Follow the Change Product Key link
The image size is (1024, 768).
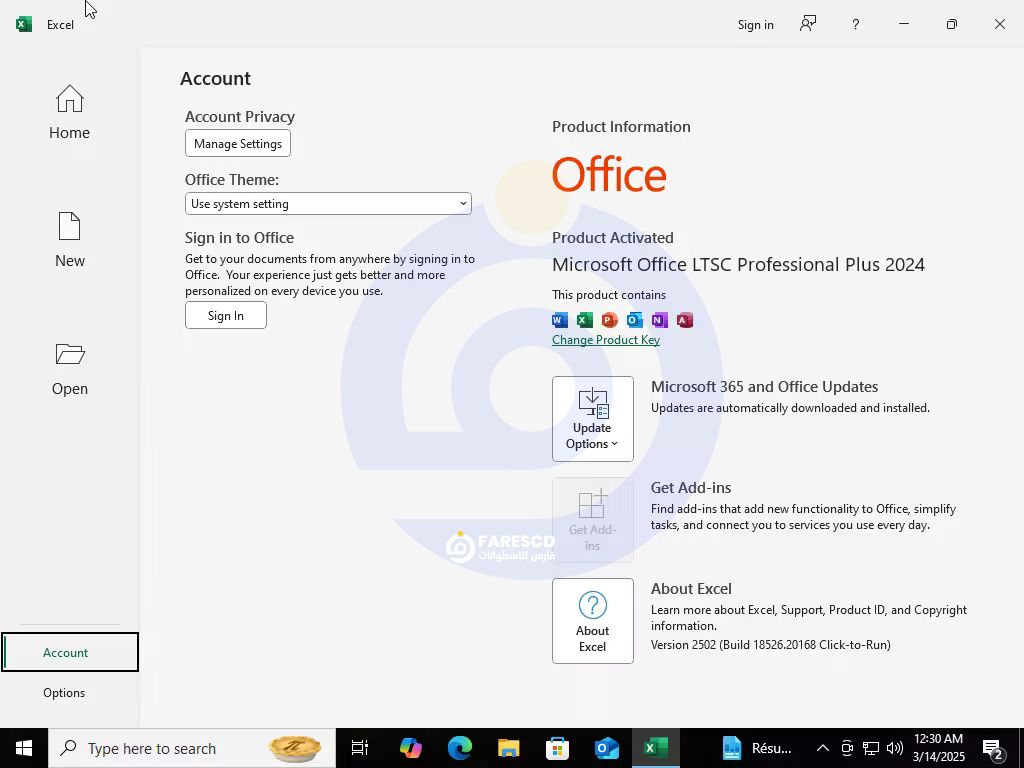coord(605,340)
